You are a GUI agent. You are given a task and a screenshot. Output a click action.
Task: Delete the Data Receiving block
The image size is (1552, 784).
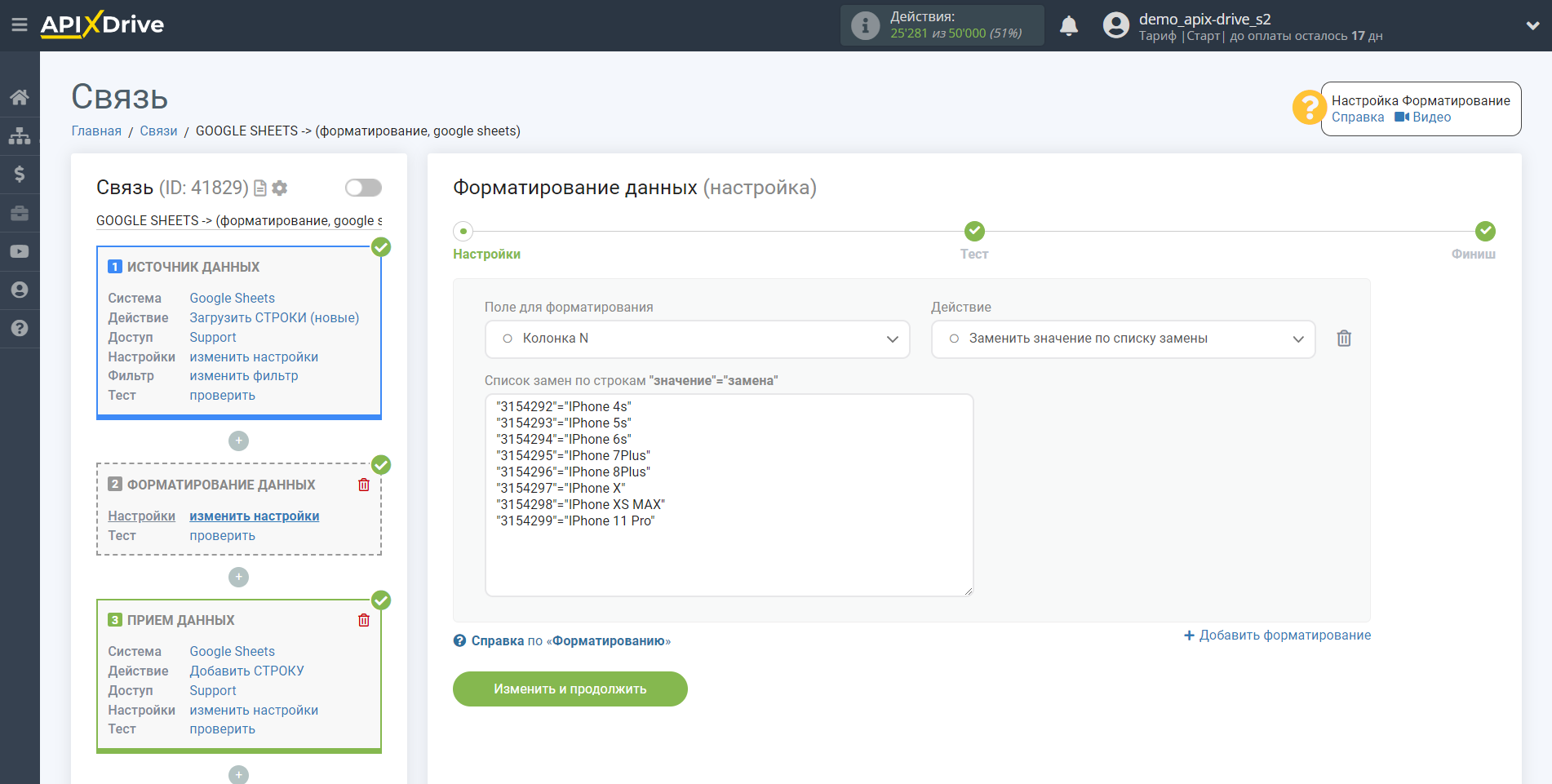[x=364, y=620]
